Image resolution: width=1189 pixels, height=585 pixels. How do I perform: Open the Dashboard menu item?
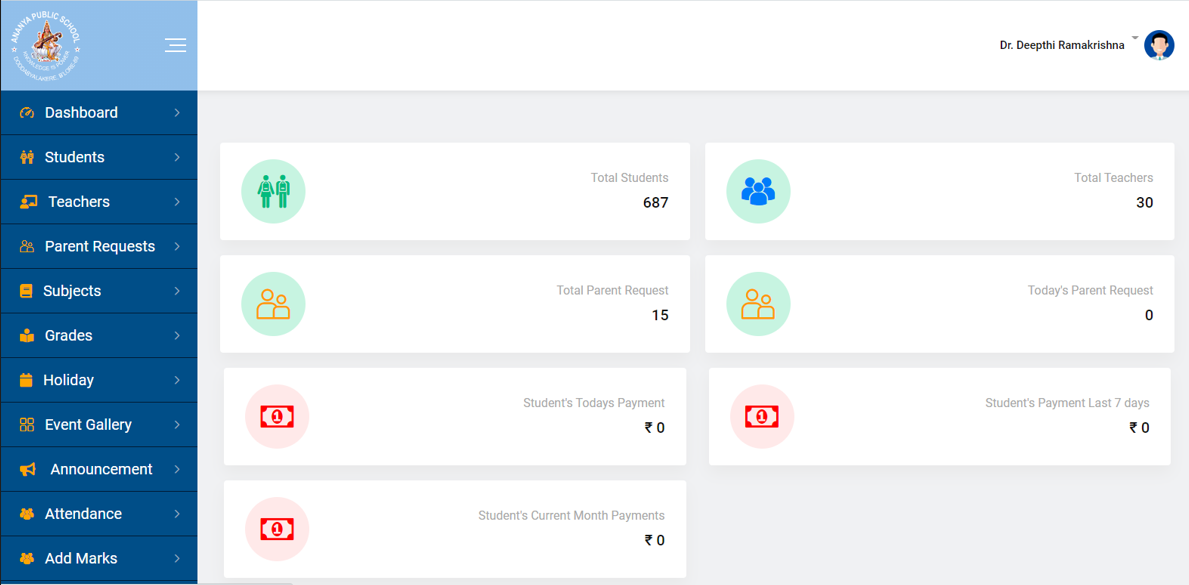click(x=81, y=113)
